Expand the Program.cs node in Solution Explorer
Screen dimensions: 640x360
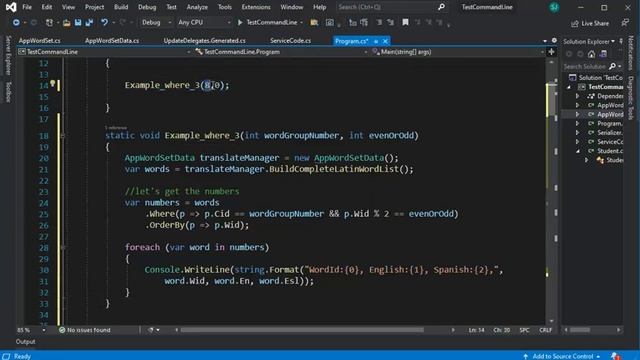pyautogui.click(x=578, y=123)
